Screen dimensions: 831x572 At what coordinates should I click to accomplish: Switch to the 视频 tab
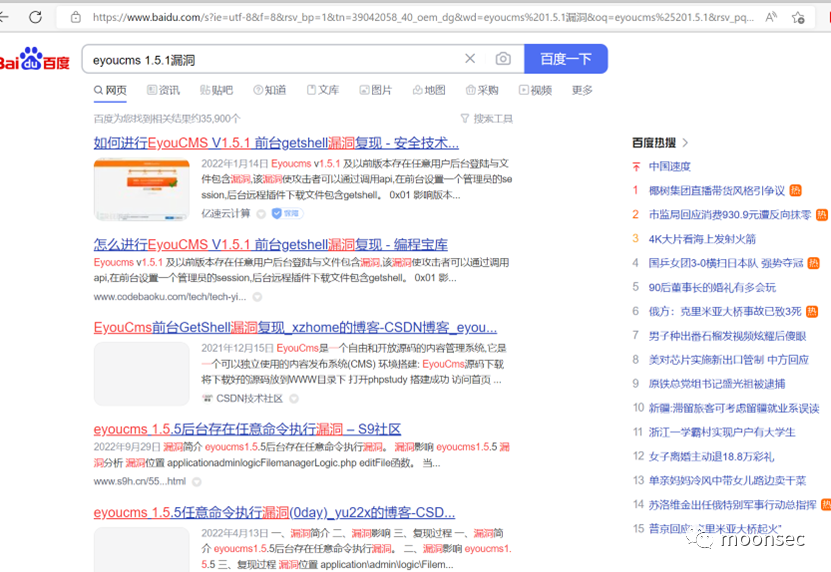(535, 90)
